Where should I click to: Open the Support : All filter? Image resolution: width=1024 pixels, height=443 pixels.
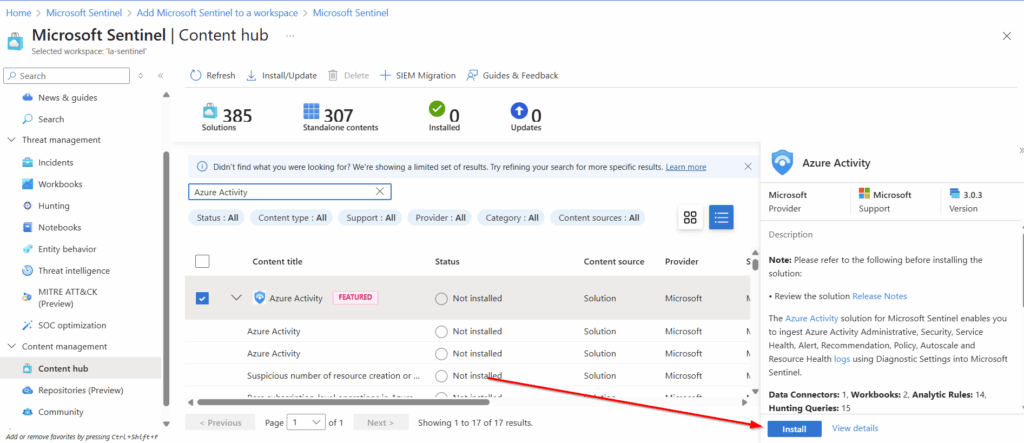tap(370, 218)
